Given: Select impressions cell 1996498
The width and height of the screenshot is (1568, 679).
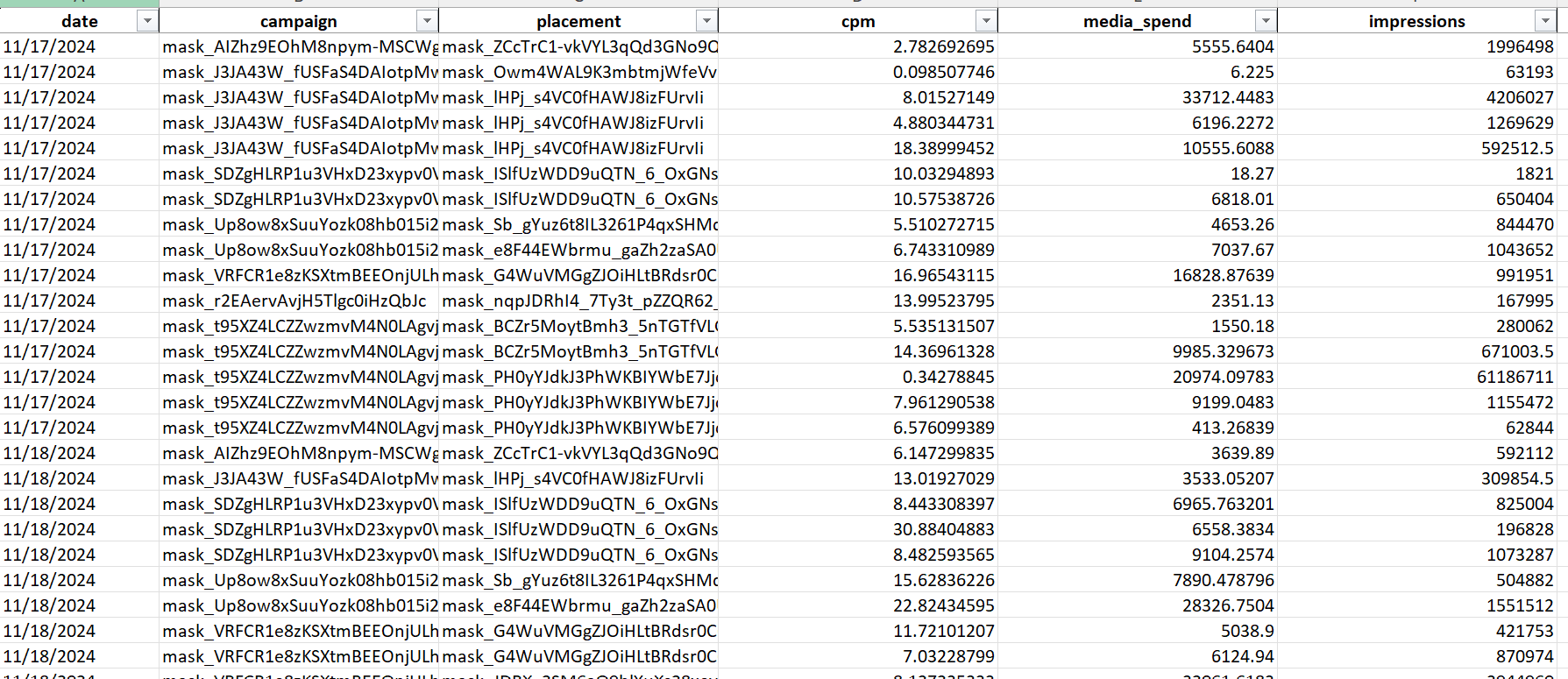Looking at the screenshot, I should point(1417,46).
